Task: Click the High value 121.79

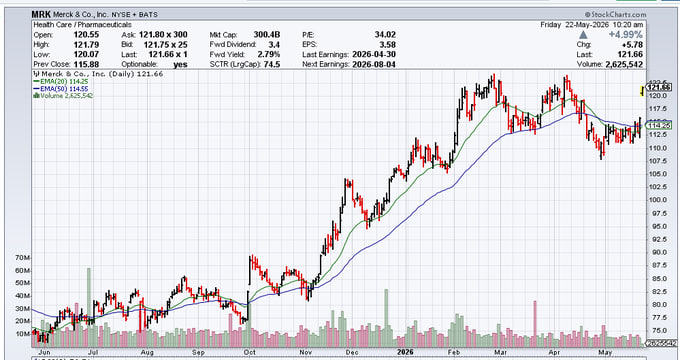Action: click(86, 45)
